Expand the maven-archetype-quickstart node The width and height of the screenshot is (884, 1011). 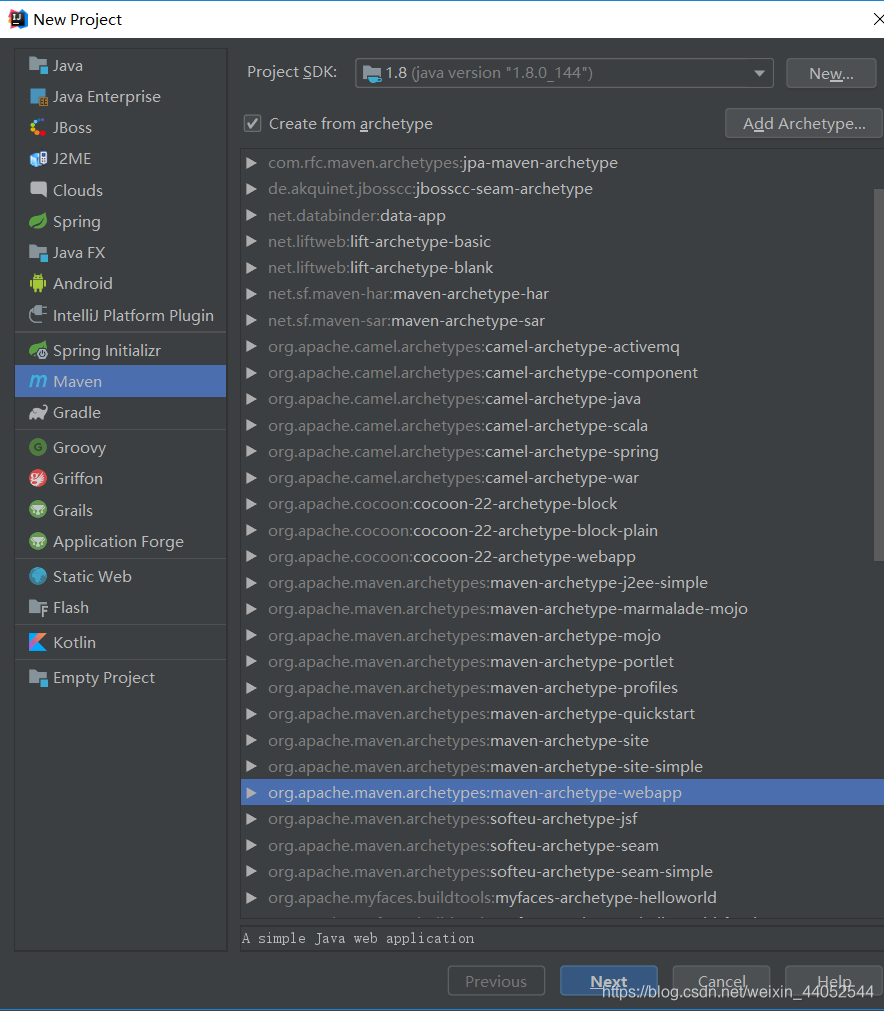click(251, 714)
